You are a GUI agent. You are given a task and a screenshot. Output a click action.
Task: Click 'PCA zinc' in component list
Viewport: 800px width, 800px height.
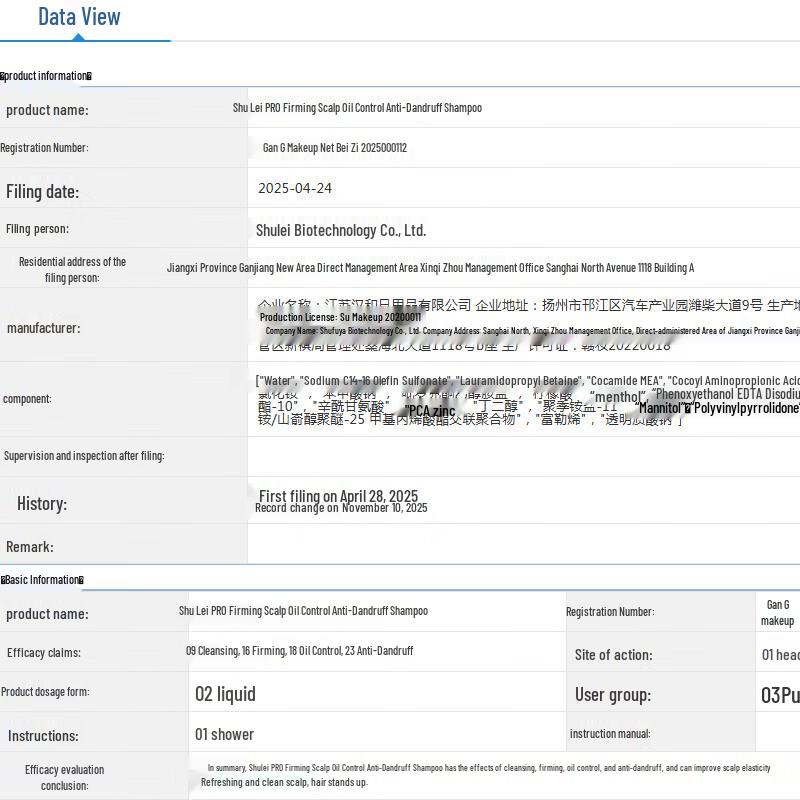[x=430, y=411]
